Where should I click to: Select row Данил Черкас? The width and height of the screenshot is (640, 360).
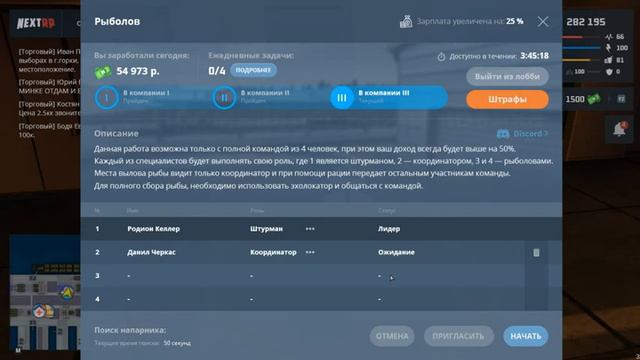point(321,252)
